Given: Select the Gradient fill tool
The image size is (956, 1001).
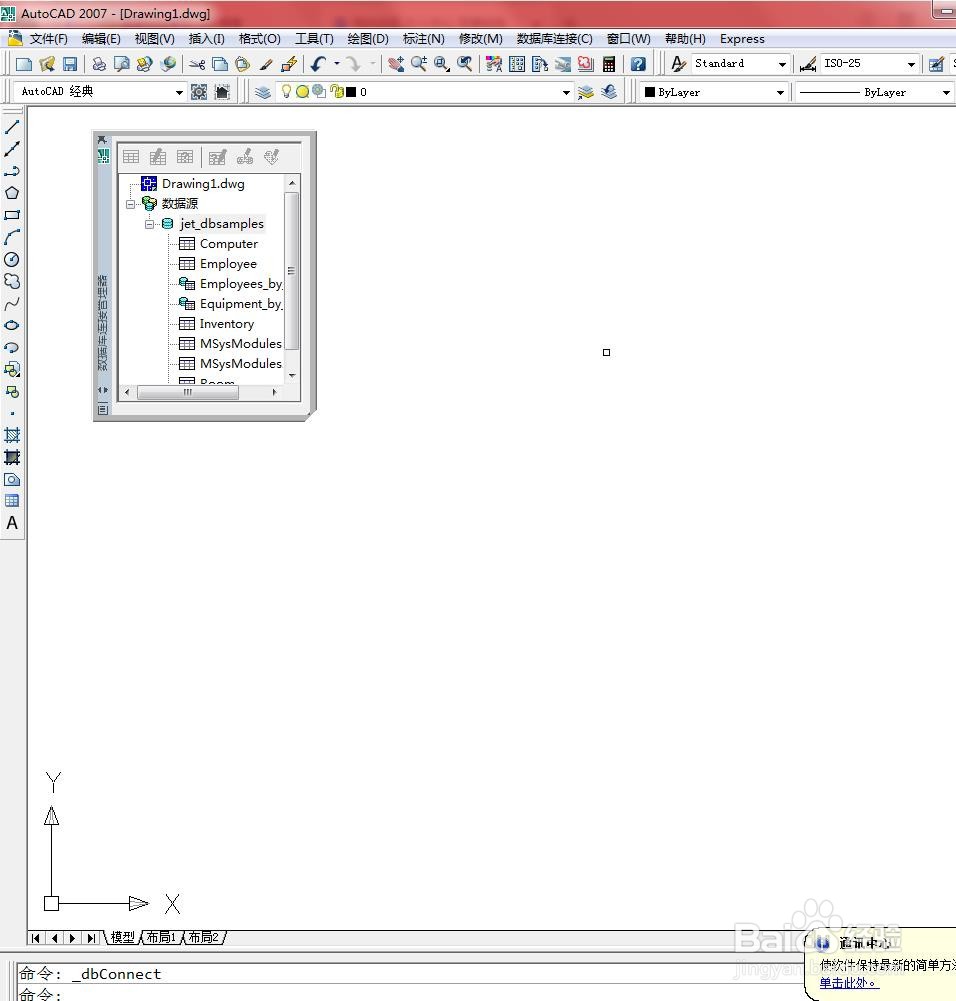Looking at the screenshot, I should (x=12, y=457).
